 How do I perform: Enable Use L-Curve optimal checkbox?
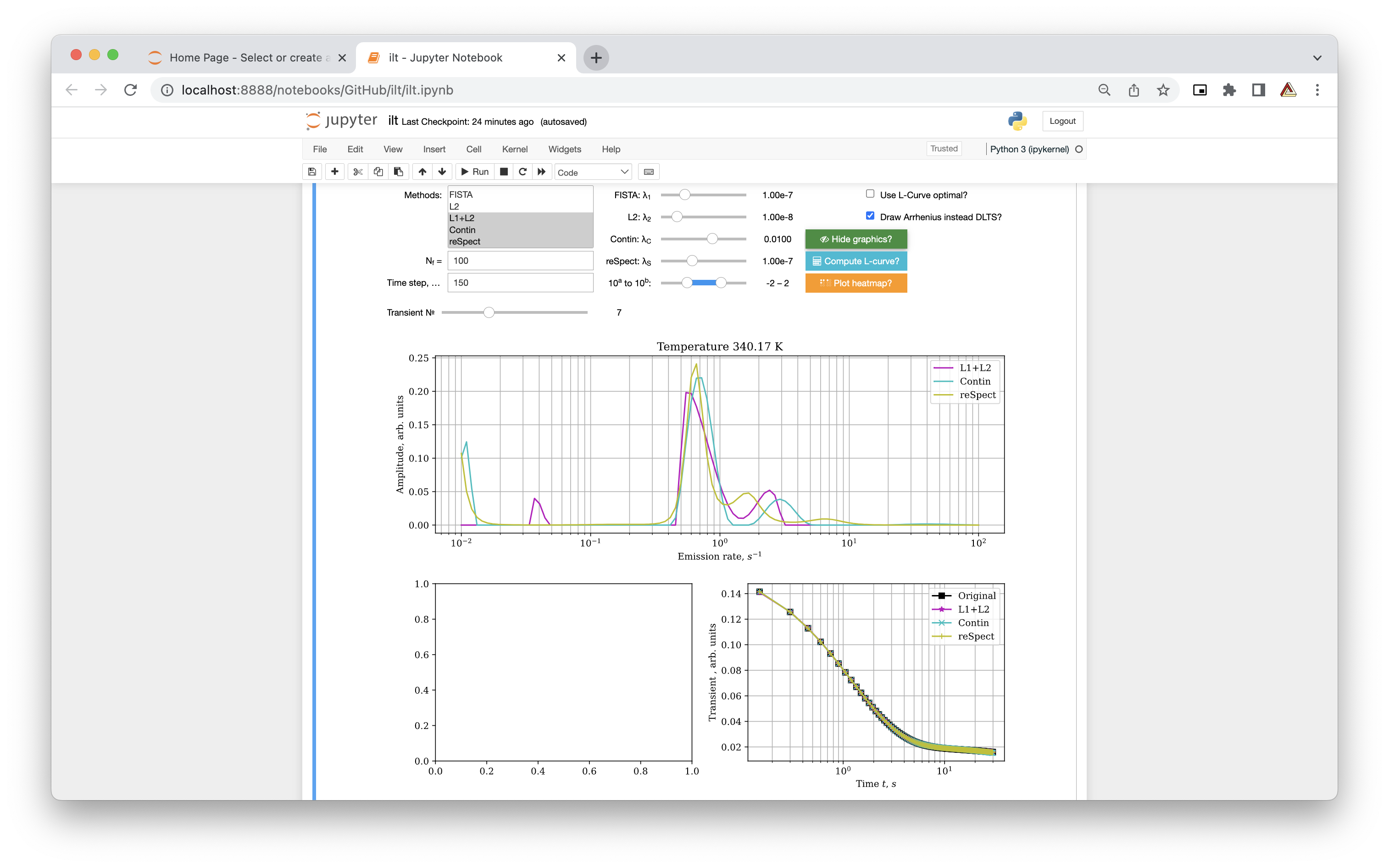tap(870, 194)
